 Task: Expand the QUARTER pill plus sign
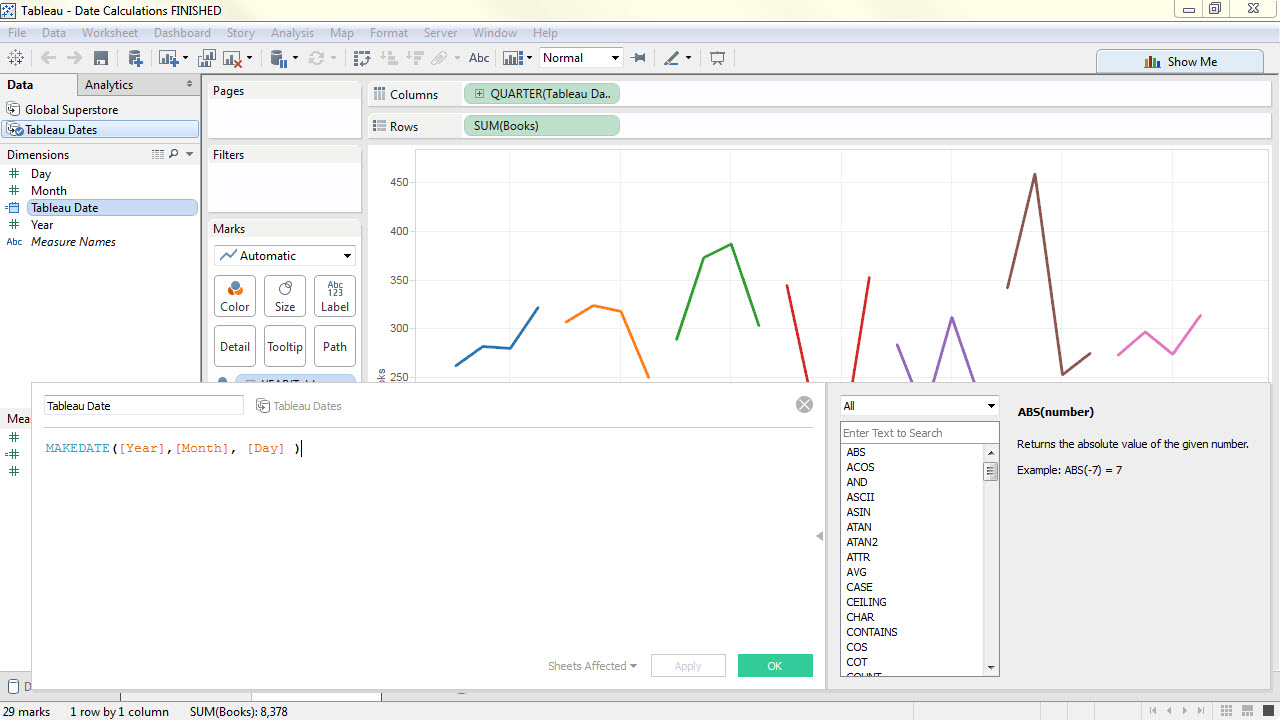coord(479,94)
